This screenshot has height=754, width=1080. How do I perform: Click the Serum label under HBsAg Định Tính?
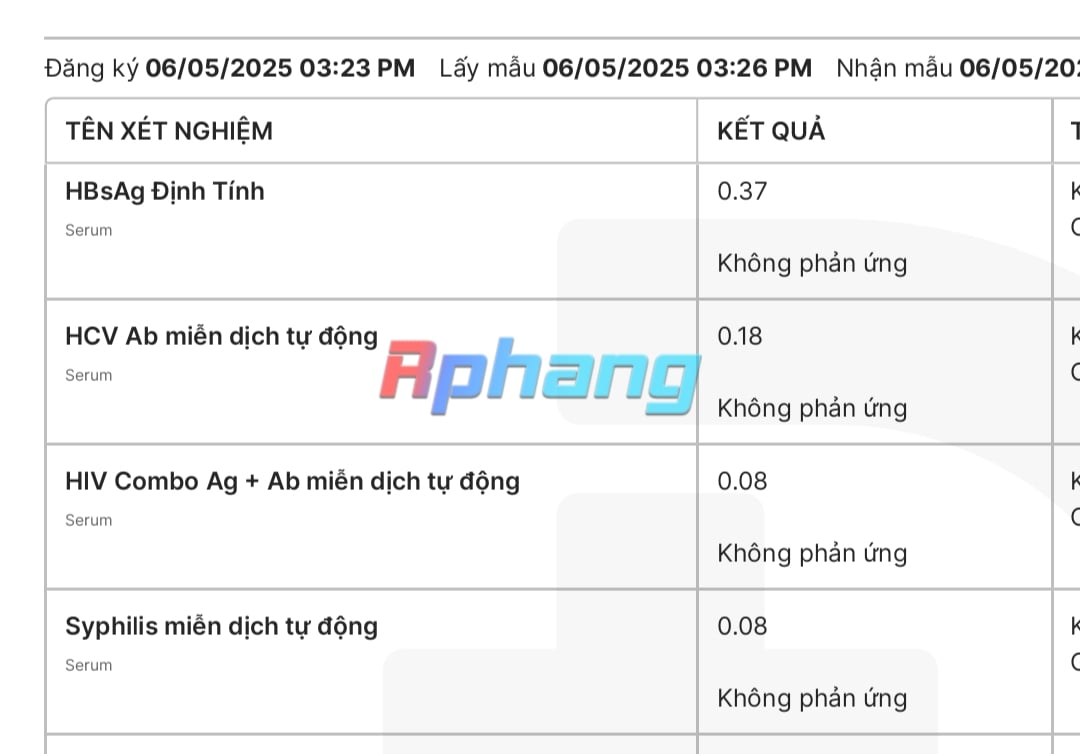click(88, 231)
